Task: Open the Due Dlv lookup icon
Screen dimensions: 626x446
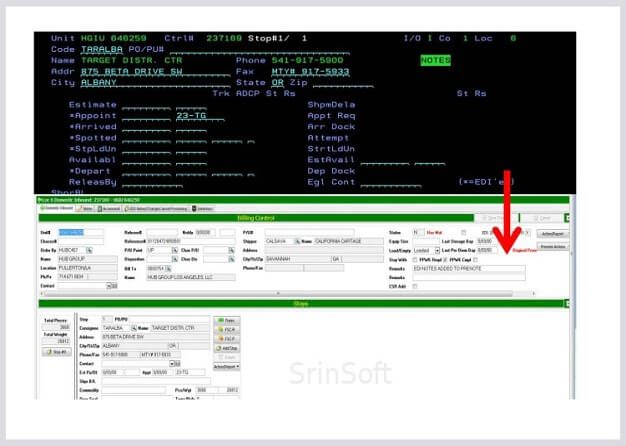Action: pyautogui.click(x=231, y=259)
